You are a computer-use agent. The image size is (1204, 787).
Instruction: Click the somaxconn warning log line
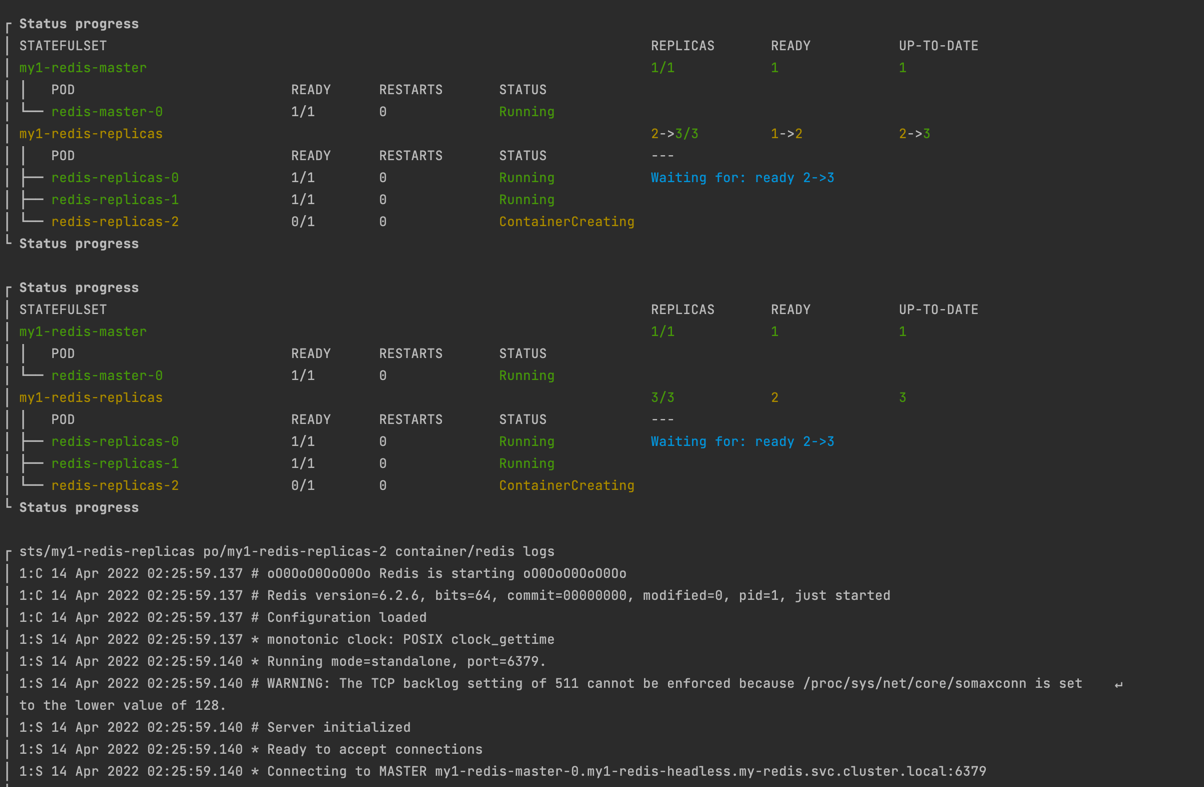[x=550, y=683]
